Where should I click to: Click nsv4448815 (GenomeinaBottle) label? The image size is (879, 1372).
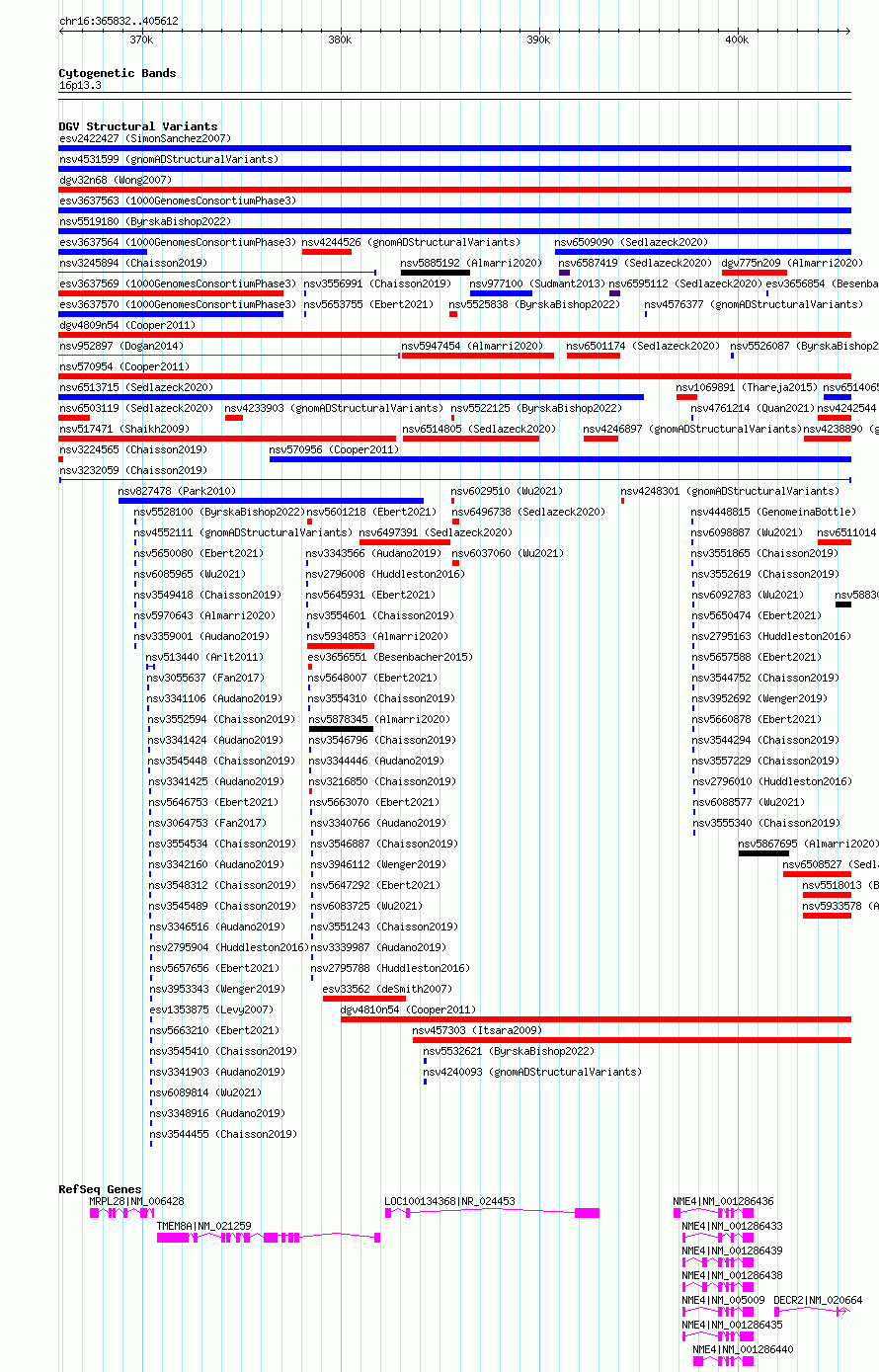pyautogui.click(x=773, y=512)
